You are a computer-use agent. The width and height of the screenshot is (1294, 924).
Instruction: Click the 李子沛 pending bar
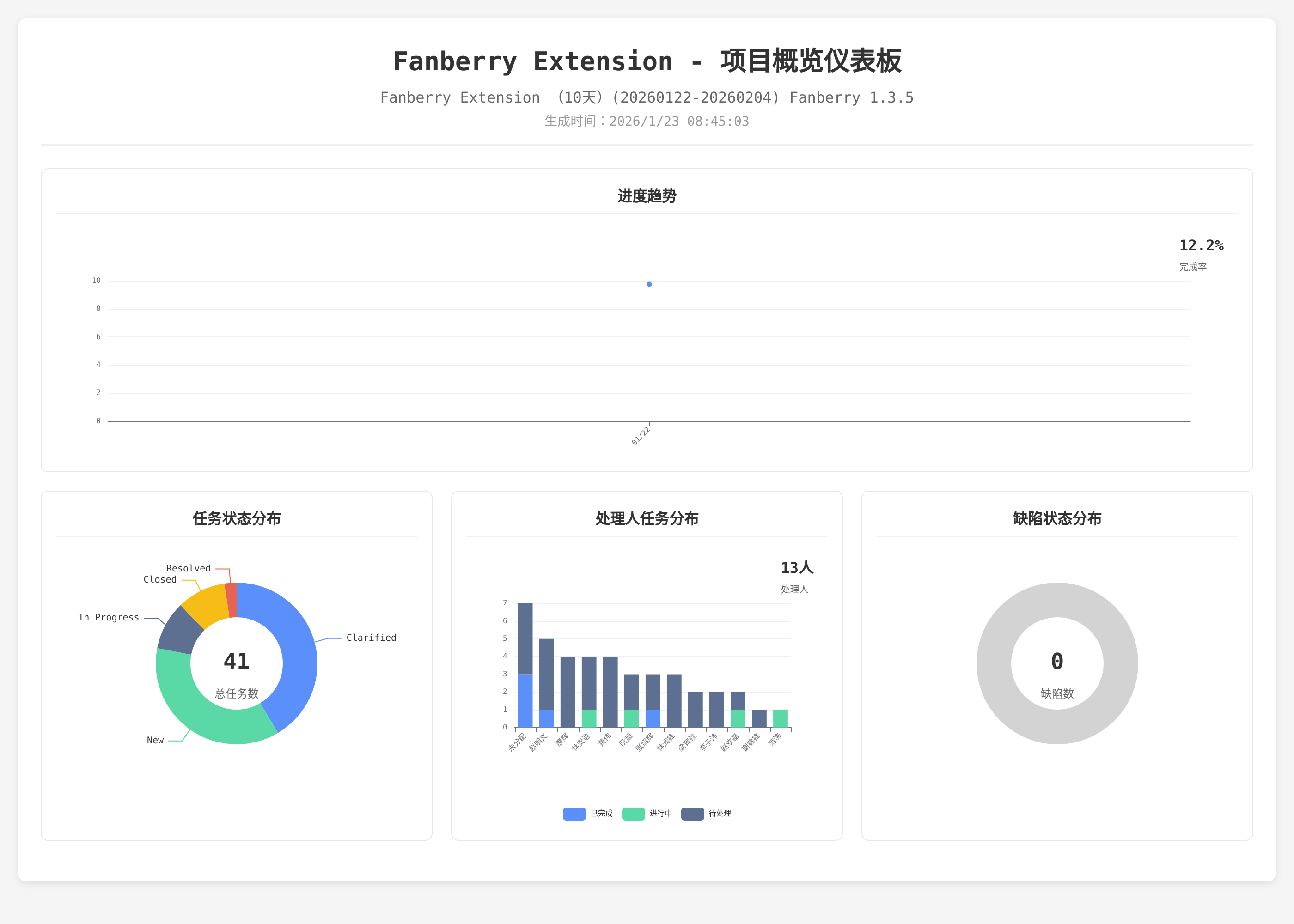pyautogui.click(x=716, y=710)
